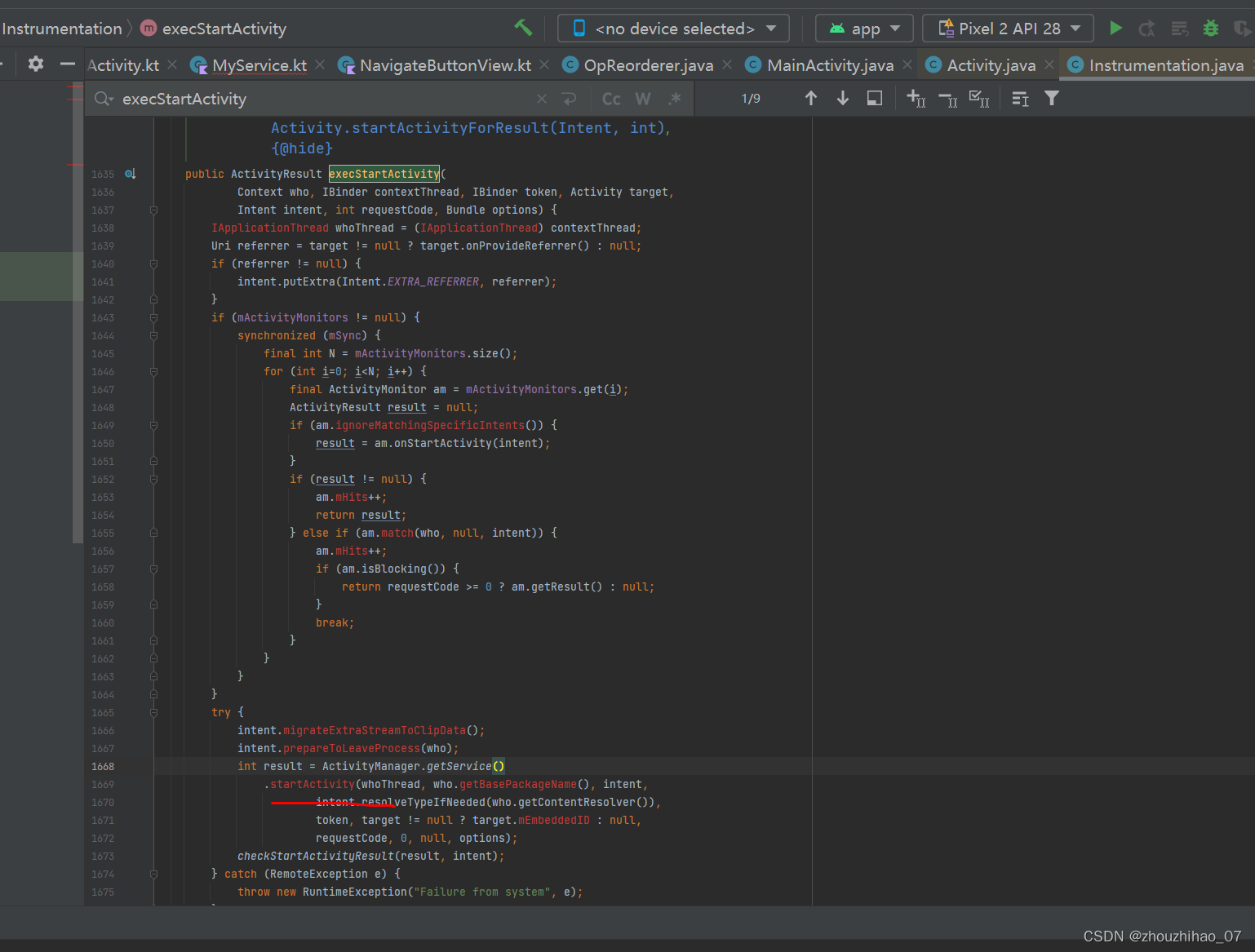
Task: Click the green hammer Make Project icon
Action: (523, 28)
